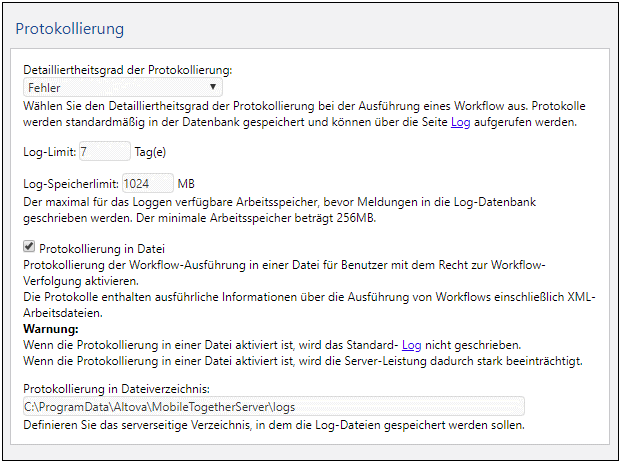This screenshot has height=463, width=621.
Task: Open the Detailliertheitsgrad dropdown showing Fehler
Action: click(x=120, y=88)
